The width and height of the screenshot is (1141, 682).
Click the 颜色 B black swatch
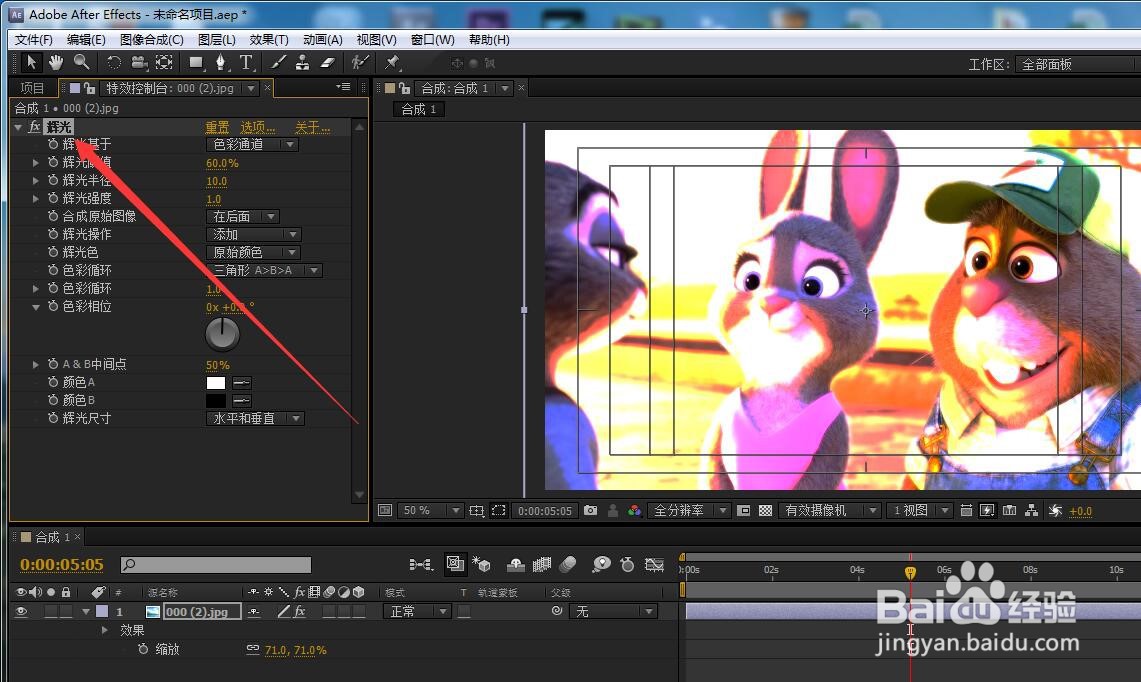click(216, 400)
